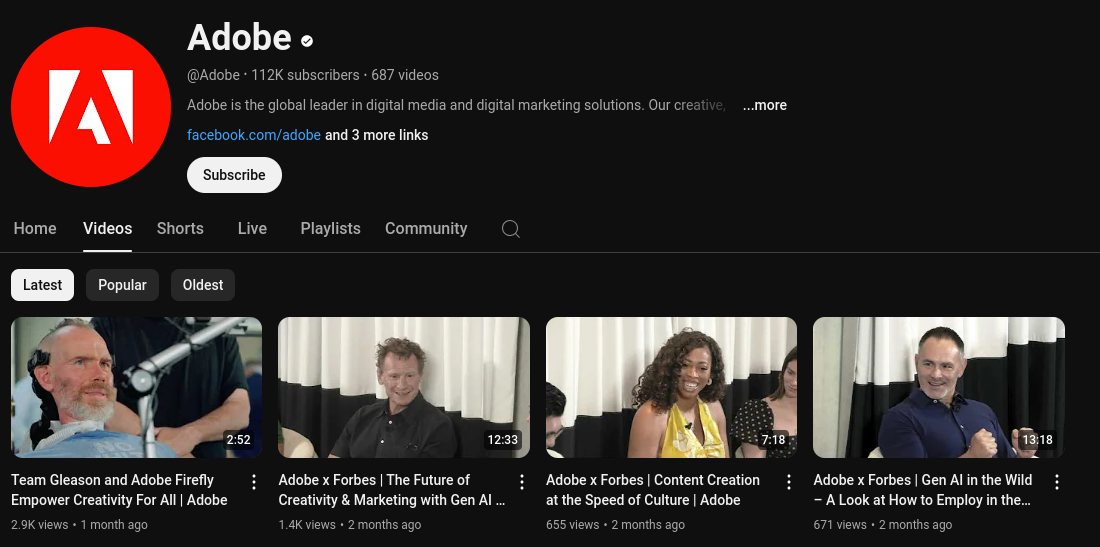This screenshot has height=547, width=1100.
Task: Click '671 views • 2 months ago' text
Action: [883, 525]
